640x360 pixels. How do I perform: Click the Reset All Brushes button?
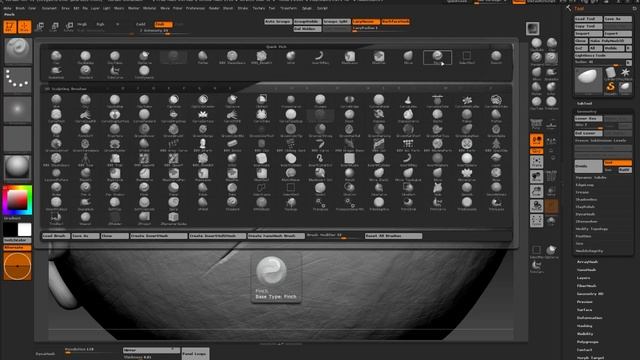393,236
